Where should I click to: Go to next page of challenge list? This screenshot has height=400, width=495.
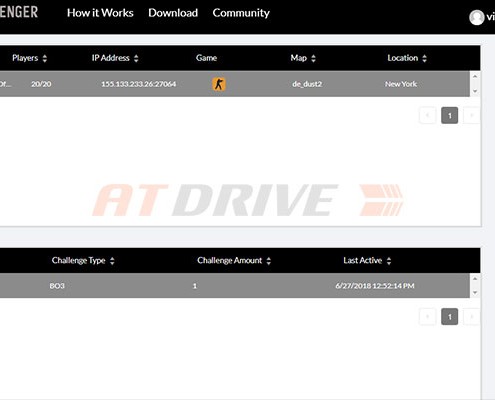(472, 317)
